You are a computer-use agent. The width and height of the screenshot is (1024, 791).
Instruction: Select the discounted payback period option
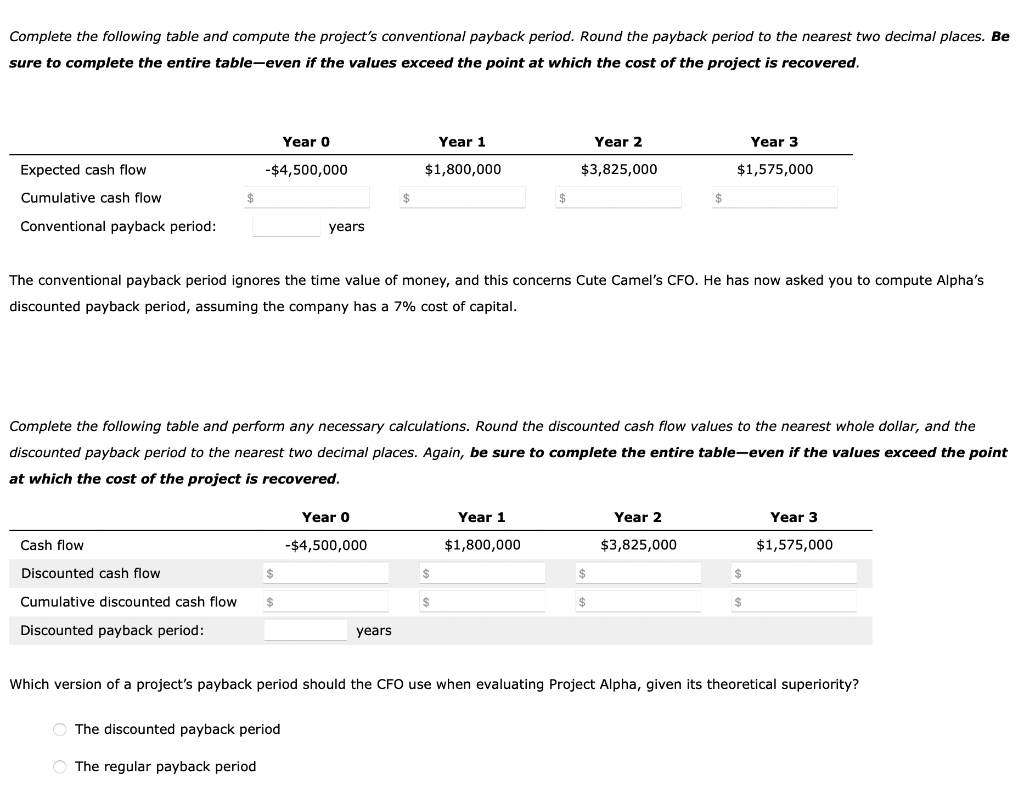click(60, 729)
